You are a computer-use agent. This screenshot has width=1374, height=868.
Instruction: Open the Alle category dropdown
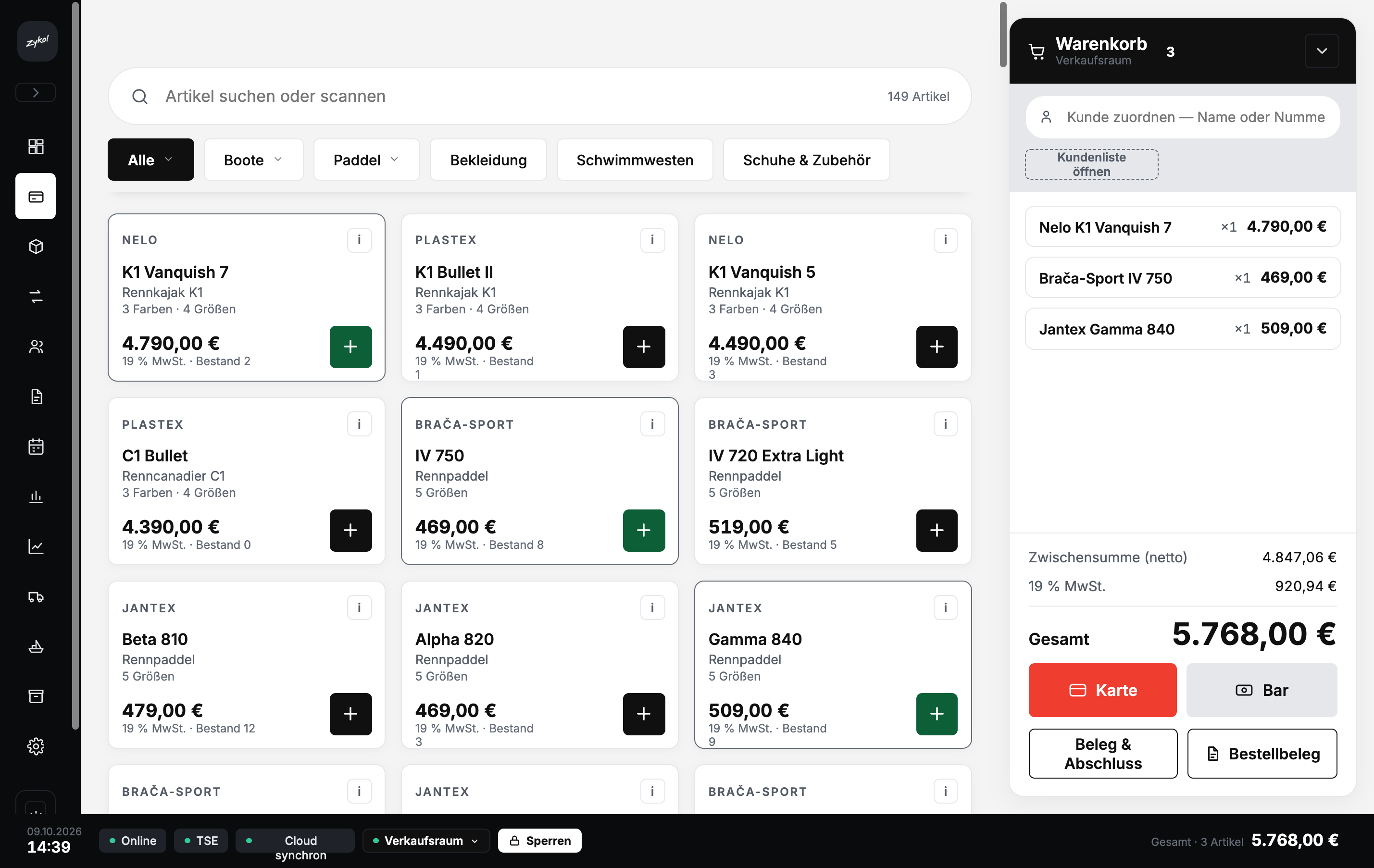(150, 160)
